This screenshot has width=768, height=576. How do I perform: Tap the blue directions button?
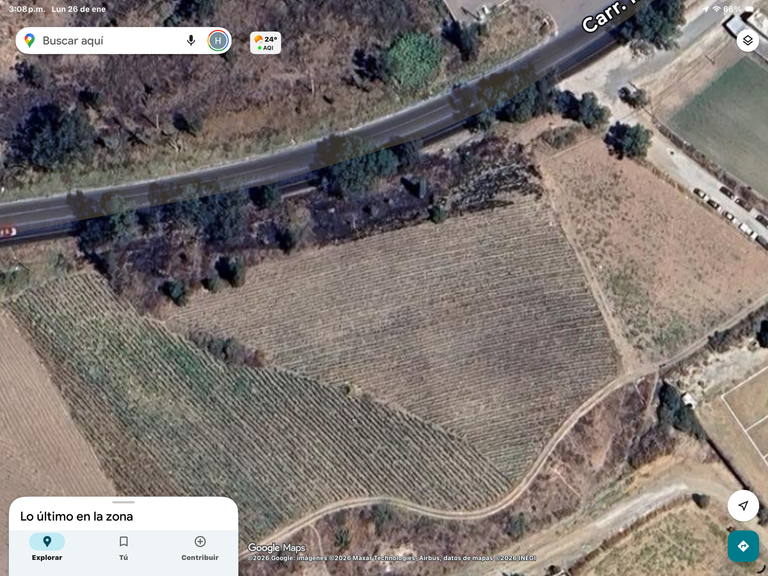743,546
